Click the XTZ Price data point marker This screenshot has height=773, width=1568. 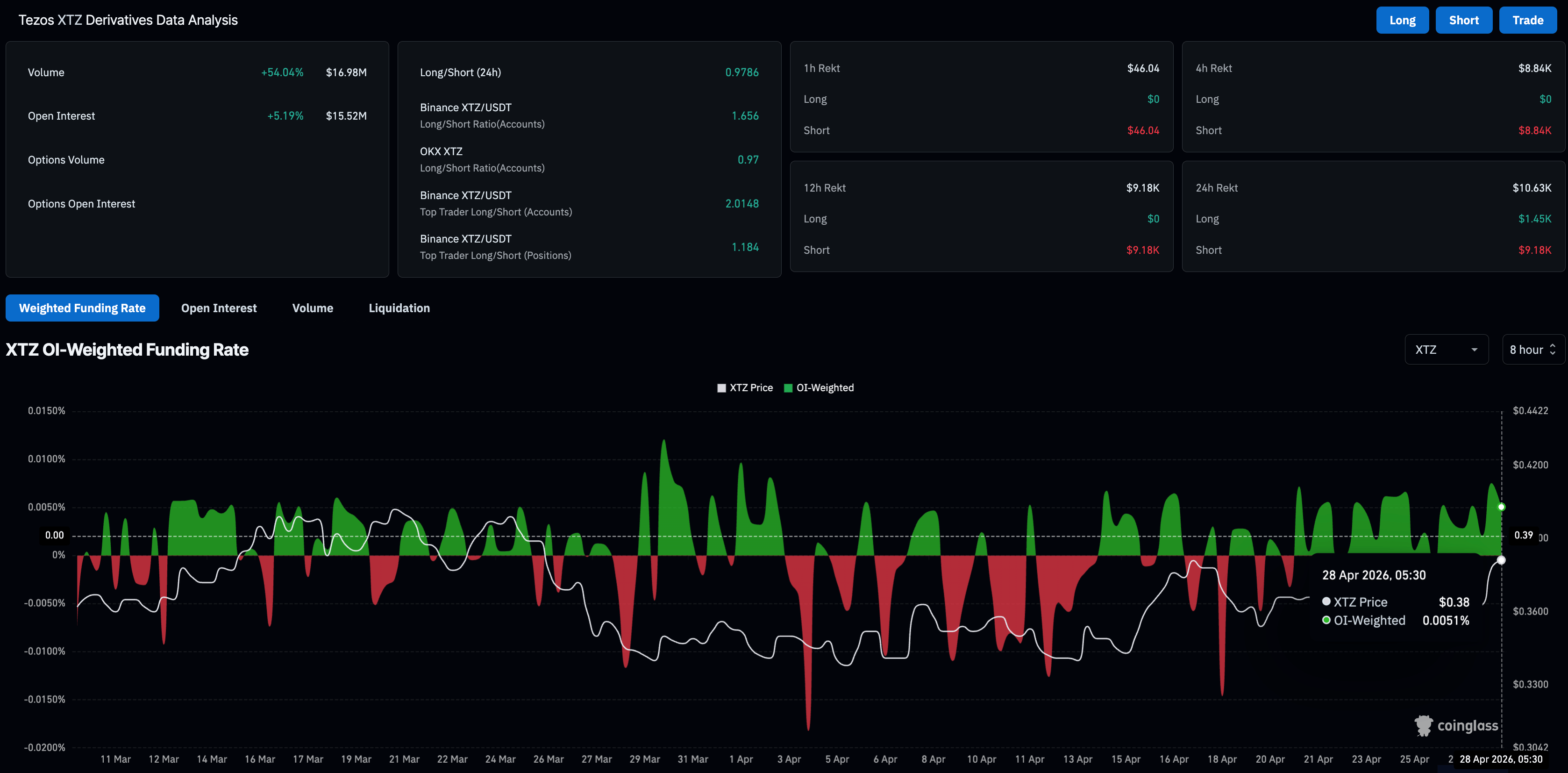pyautogui.click(x=1501, y=560)
